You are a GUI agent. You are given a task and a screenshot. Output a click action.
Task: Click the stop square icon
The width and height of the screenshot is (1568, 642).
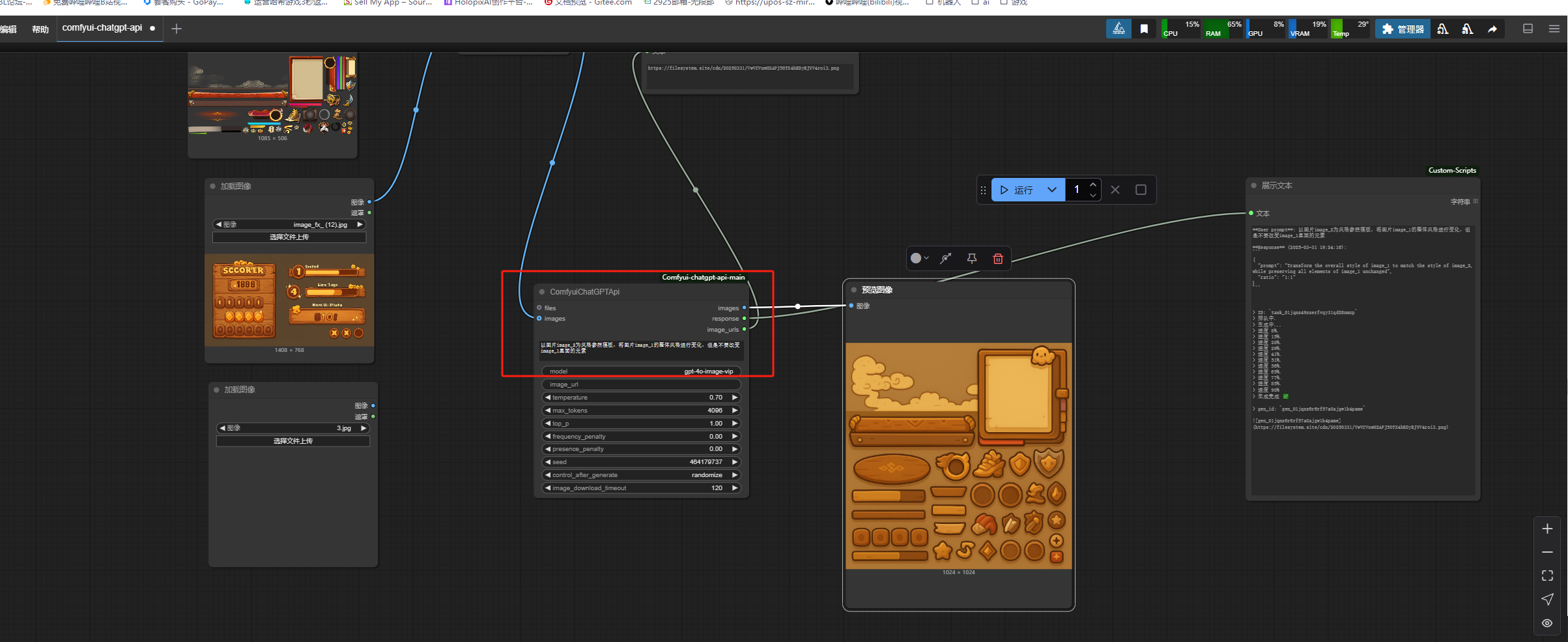click(1141, 190)
